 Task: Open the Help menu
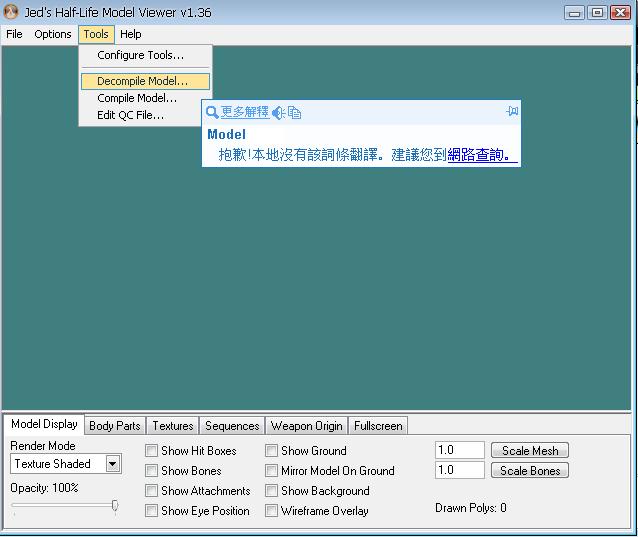[x=131, y=34]
